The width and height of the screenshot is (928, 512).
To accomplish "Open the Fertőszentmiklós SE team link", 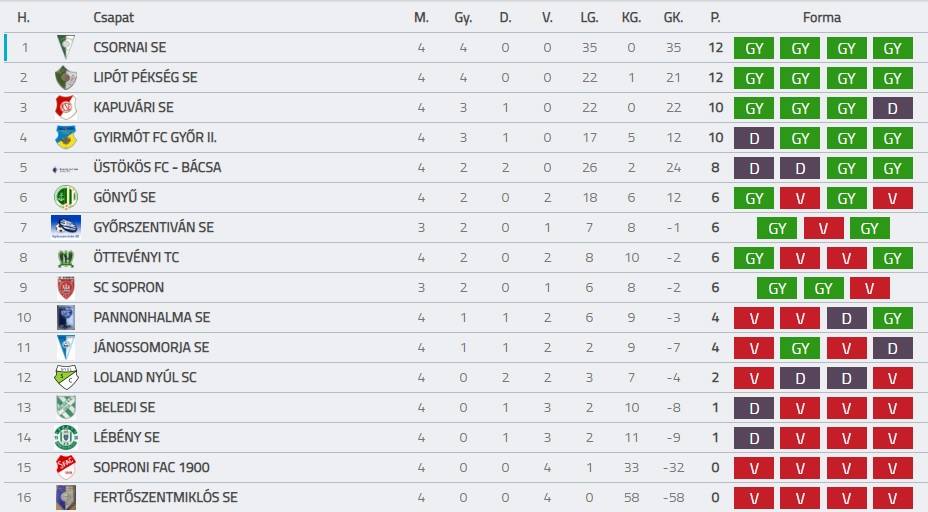I will 165,497.
